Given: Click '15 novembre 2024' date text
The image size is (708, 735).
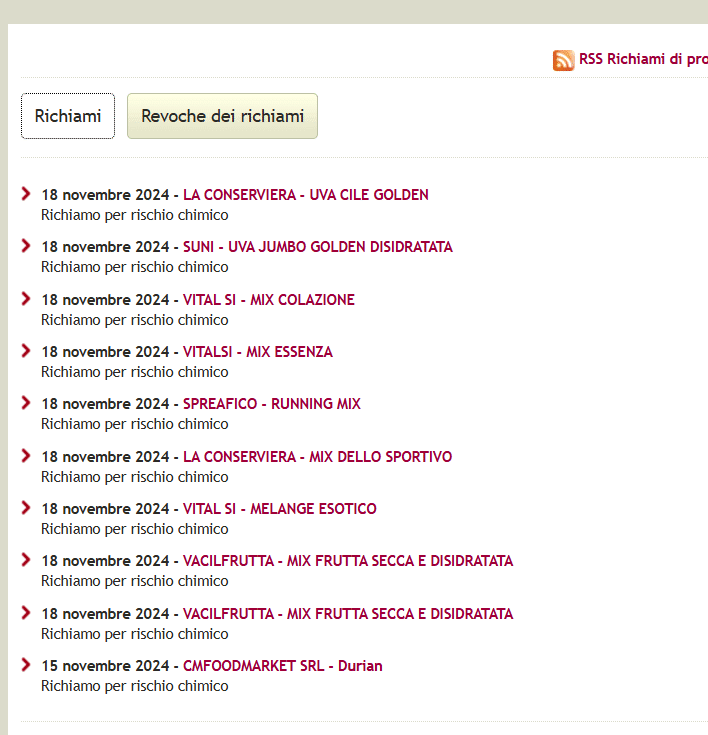Looking at the screenshot, I should point(105,666).
